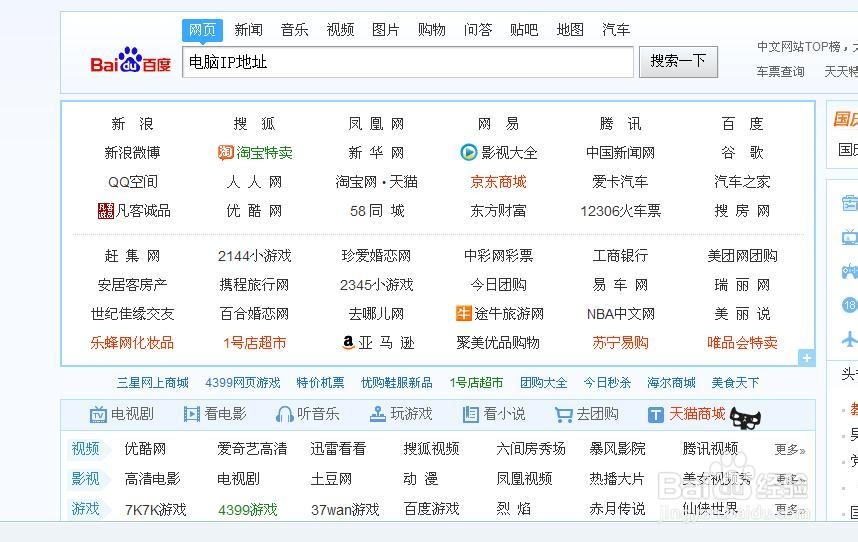Open the 三星网上商城 link
The width and height of the screenshot is (858, 542).
click(x=153, y=383)
